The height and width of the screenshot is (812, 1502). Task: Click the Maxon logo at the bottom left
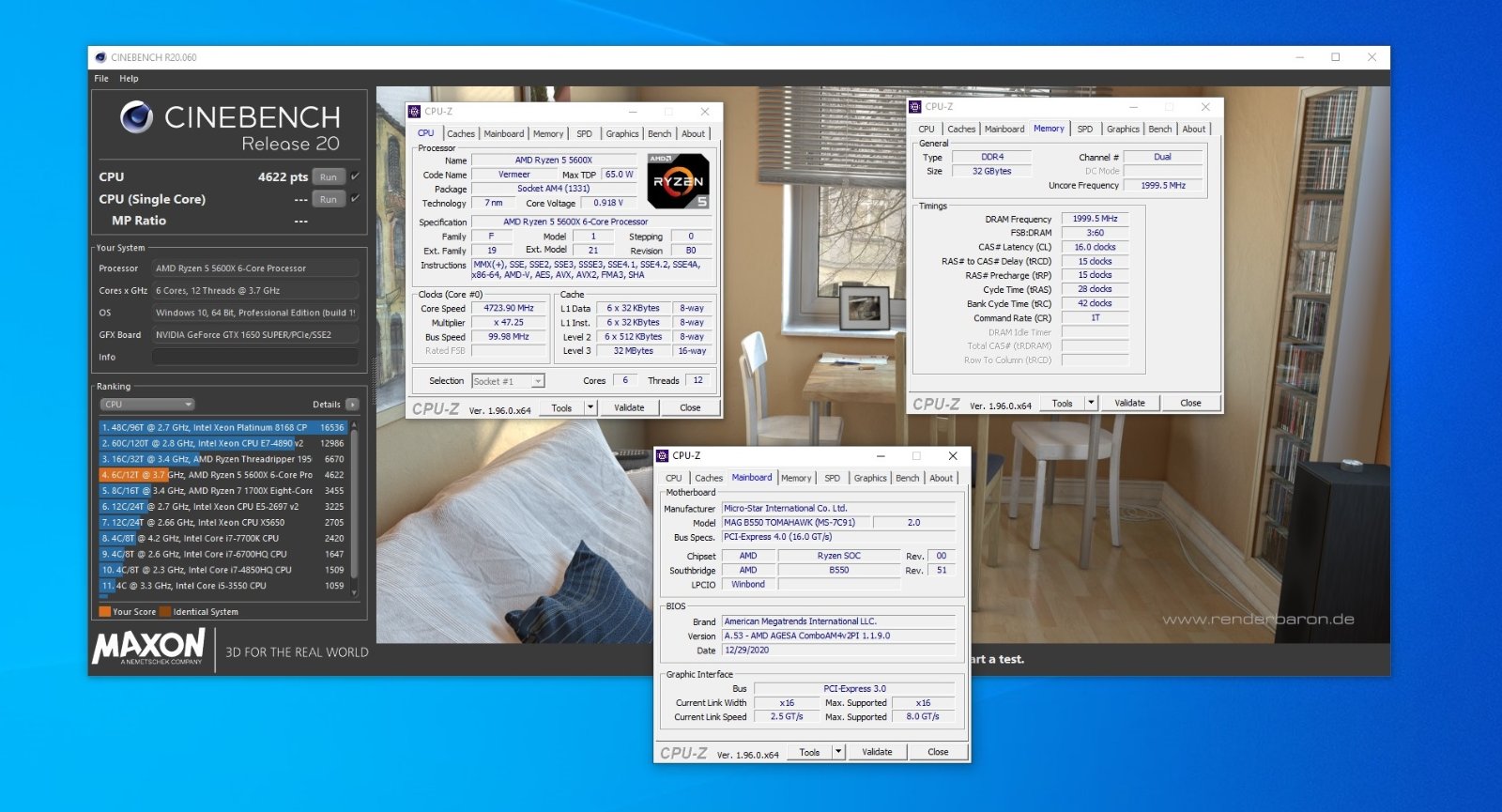(x=148, y=647)
